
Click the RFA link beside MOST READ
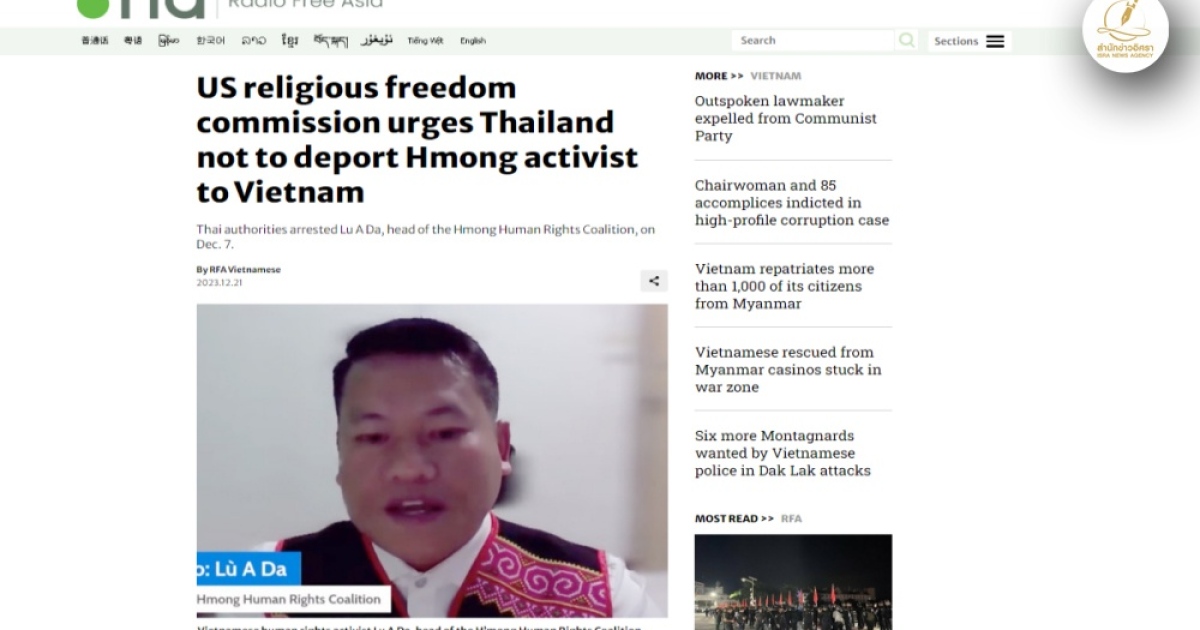pos(791,518)
